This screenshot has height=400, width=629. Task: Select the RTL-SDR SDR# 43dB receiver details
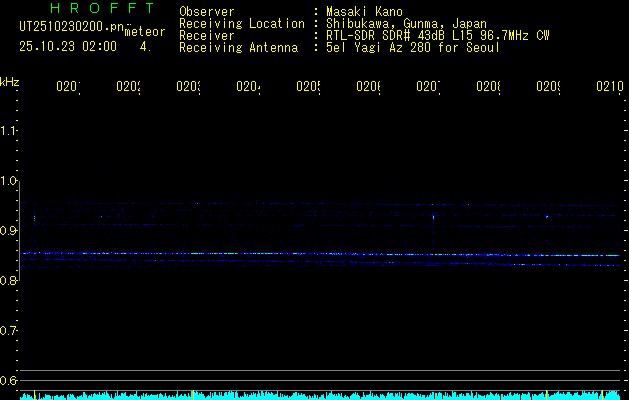438,36
